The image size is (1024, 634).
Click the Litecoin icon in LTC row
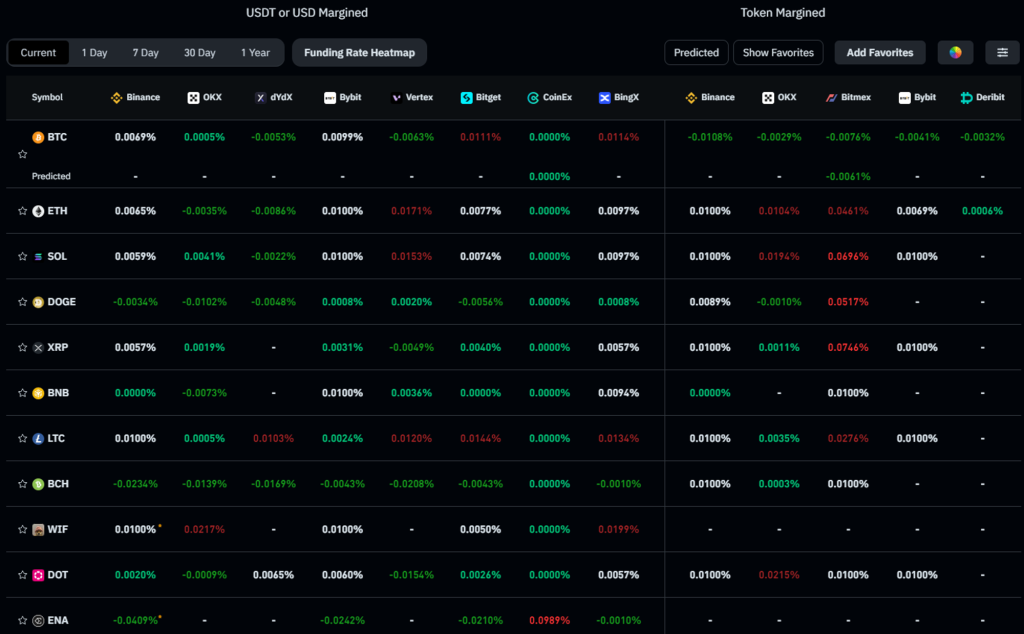(38, 439)
